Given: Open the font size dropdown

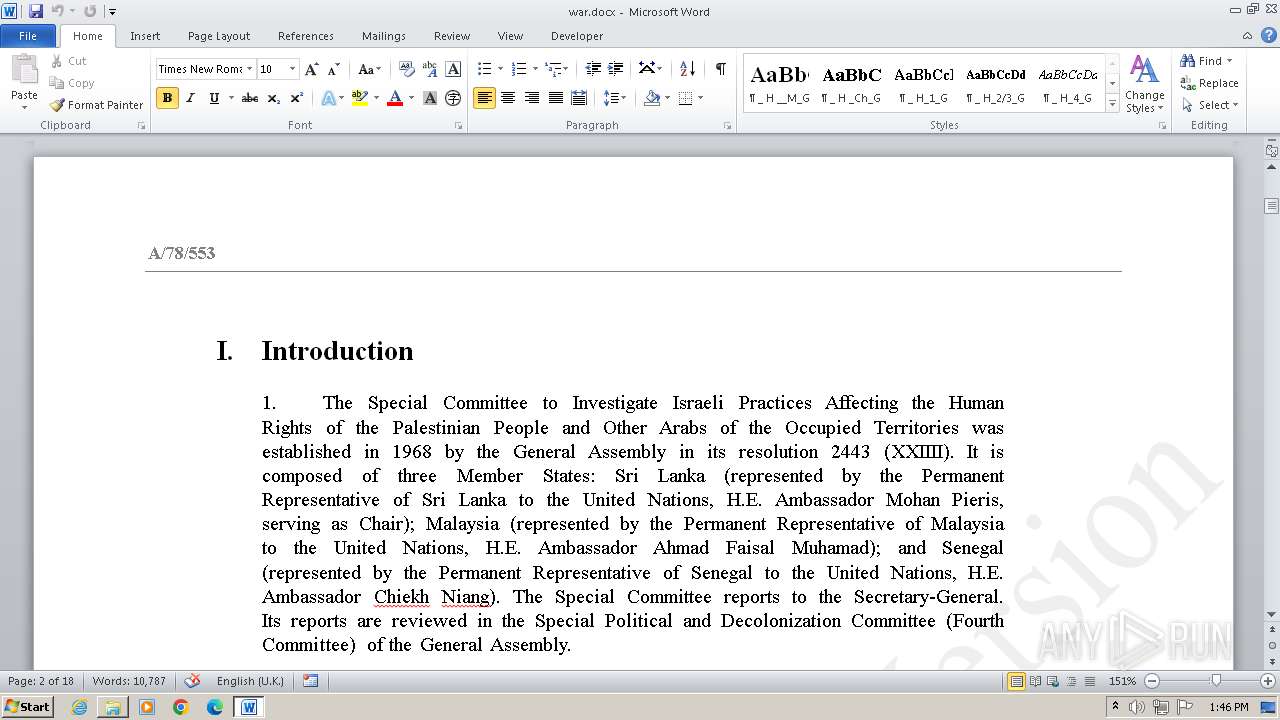Looking at the screenshot, I should tap(292, 69).
